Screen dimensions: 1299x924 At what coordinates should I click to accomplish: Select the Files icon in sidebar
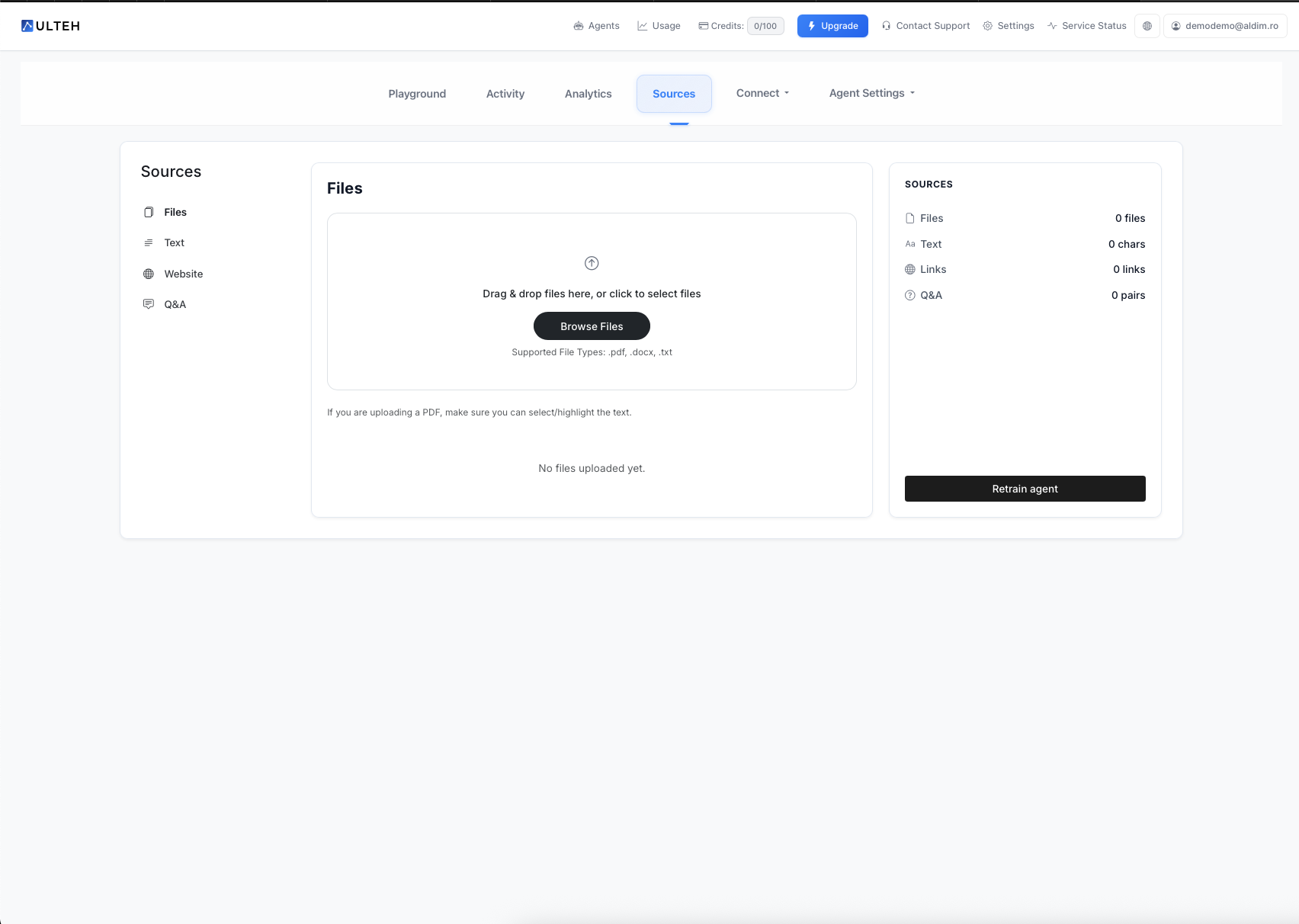(x=149, y=212)
